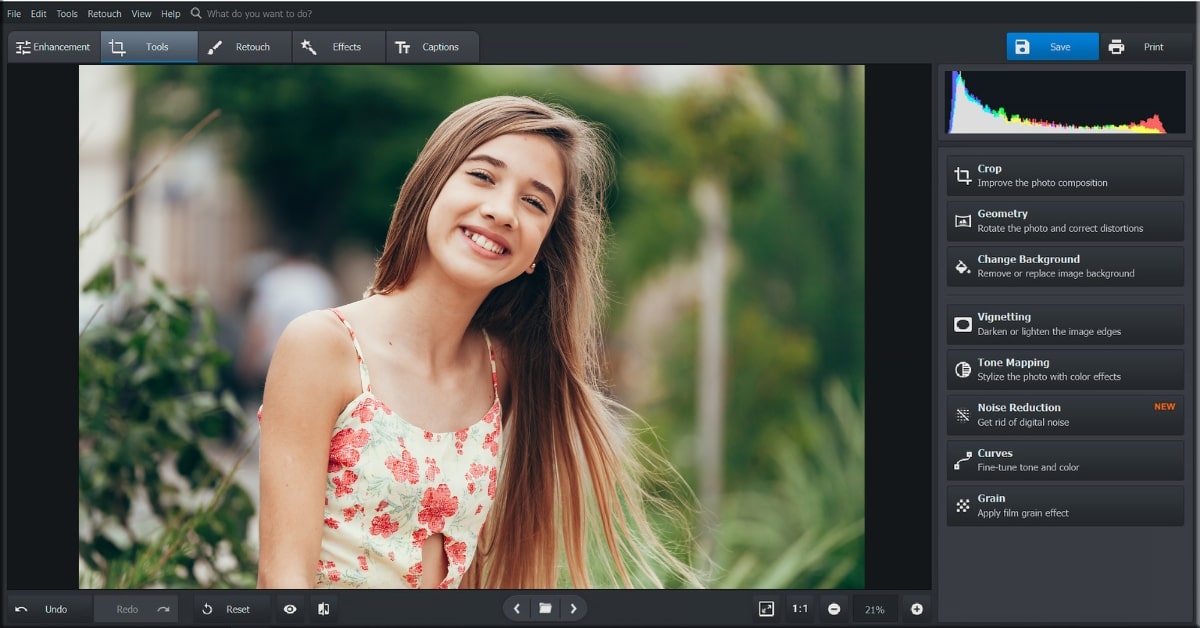Screen dimensions: 1200x628
Task: Open the Tone Mapping tool
Action: click(1065, 369)
